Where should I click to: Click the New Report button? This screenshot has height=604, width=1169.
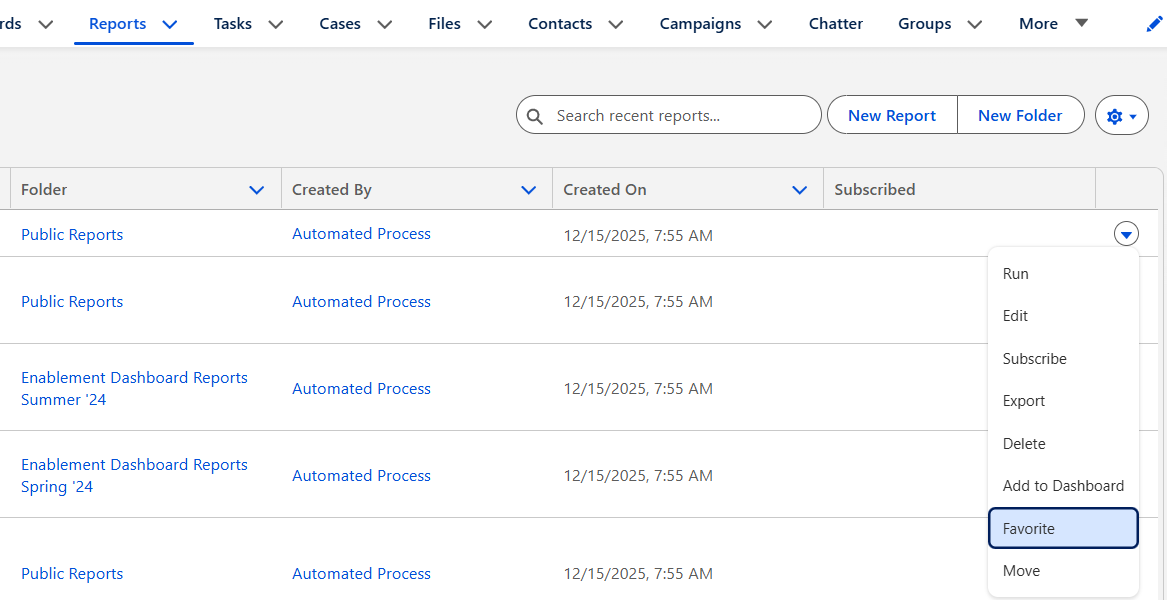click(891, 116)
